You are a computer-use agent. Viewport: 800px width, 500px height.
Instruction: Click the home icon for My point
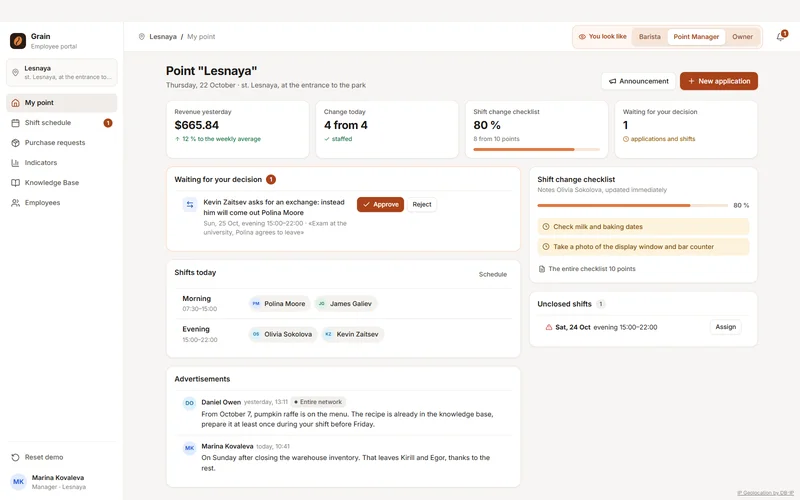pos(15,103)
